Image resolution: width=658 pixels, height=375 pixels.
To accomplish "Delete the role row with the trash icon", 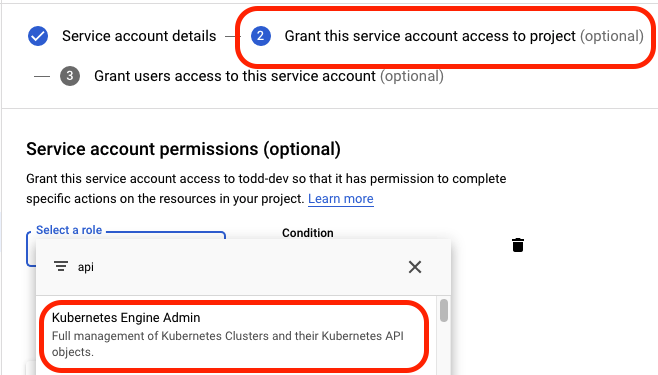I will [x=518, y=245].
